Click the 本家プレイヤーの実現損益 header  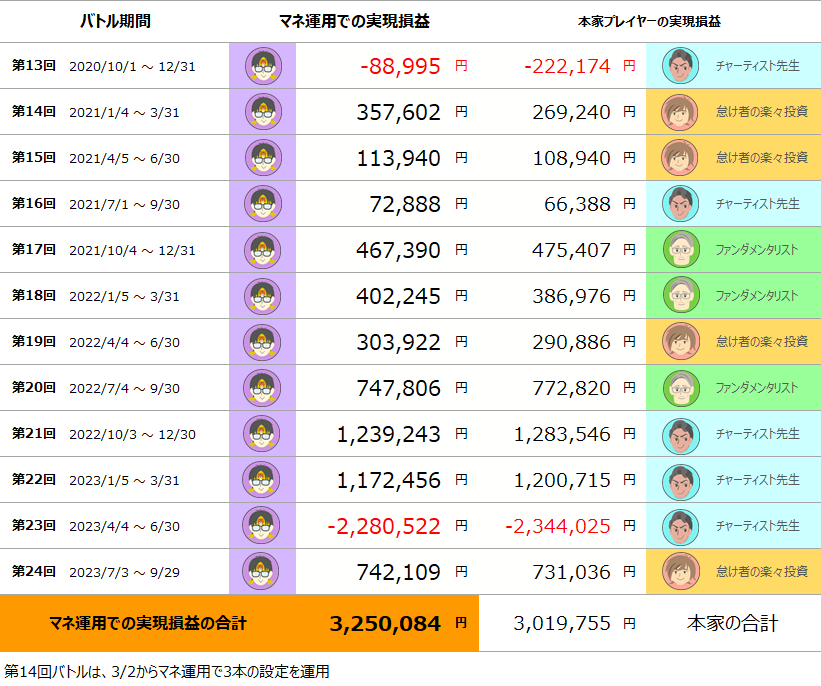coord(649,21)
